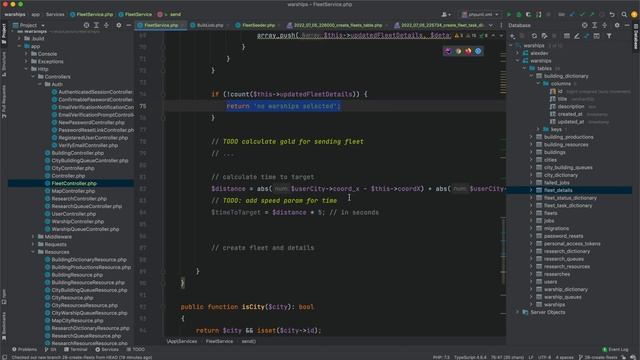Open Project panel settings gear
Screen dimensions: 640x360
click(x=119, y=25)
